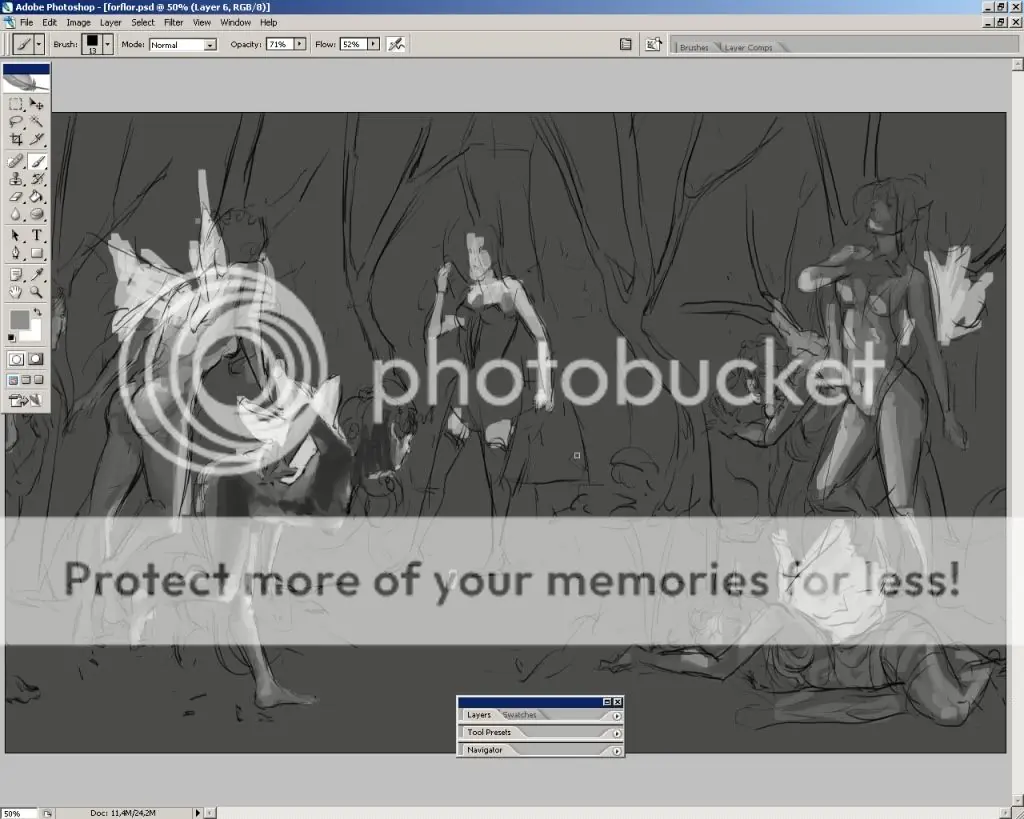This screenshot has height=819, width=1024.
Task: Select the Rectangle shape tool
Action: [x=37, y=253]
